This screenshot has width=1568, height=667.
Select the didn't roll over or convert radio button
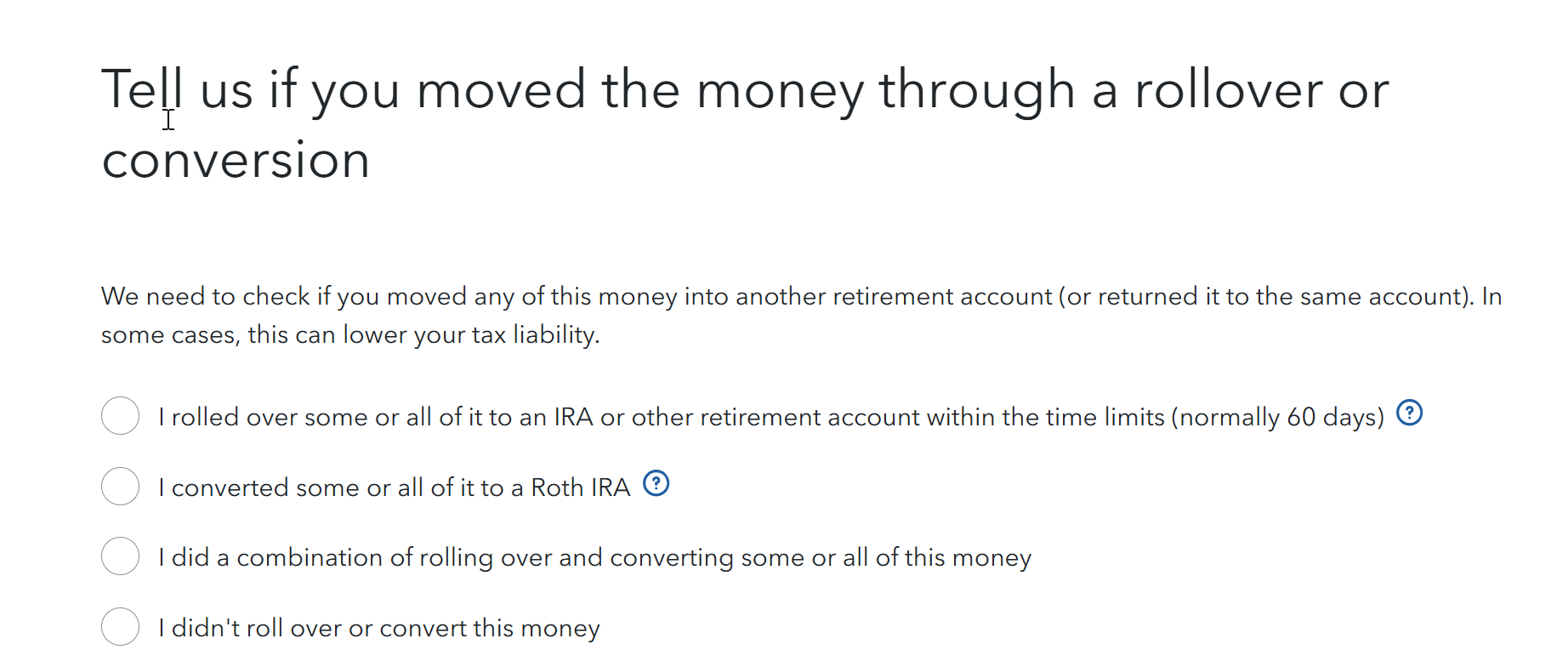[120, 627]
